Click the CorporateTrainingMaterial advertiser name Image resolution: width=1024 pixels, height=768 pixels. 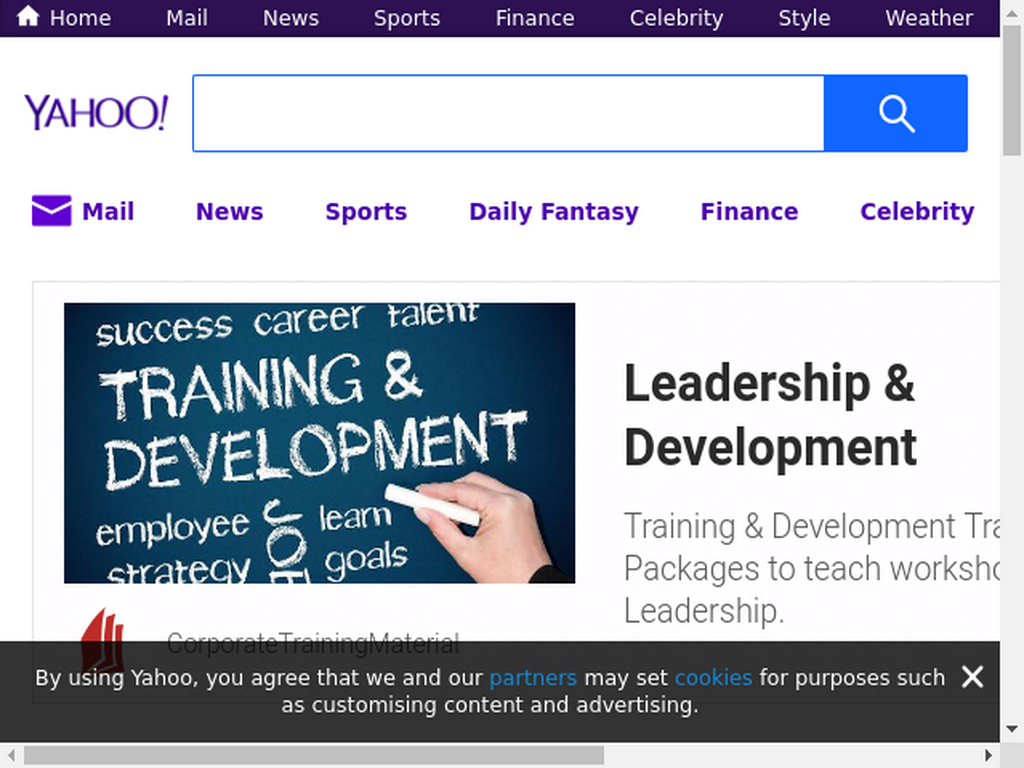pyautogui.click(x=313, y=644)
